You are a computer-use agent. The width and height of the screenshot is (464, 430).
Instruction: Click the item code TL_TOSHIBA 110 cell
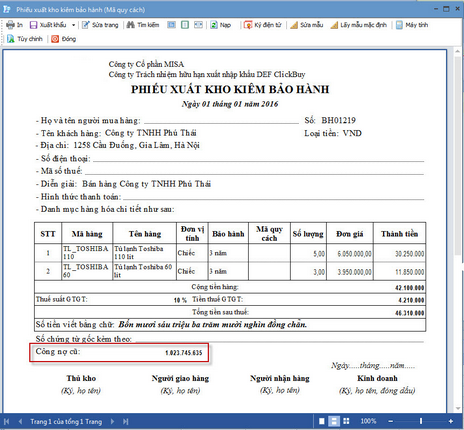click(x=87, y=253)
